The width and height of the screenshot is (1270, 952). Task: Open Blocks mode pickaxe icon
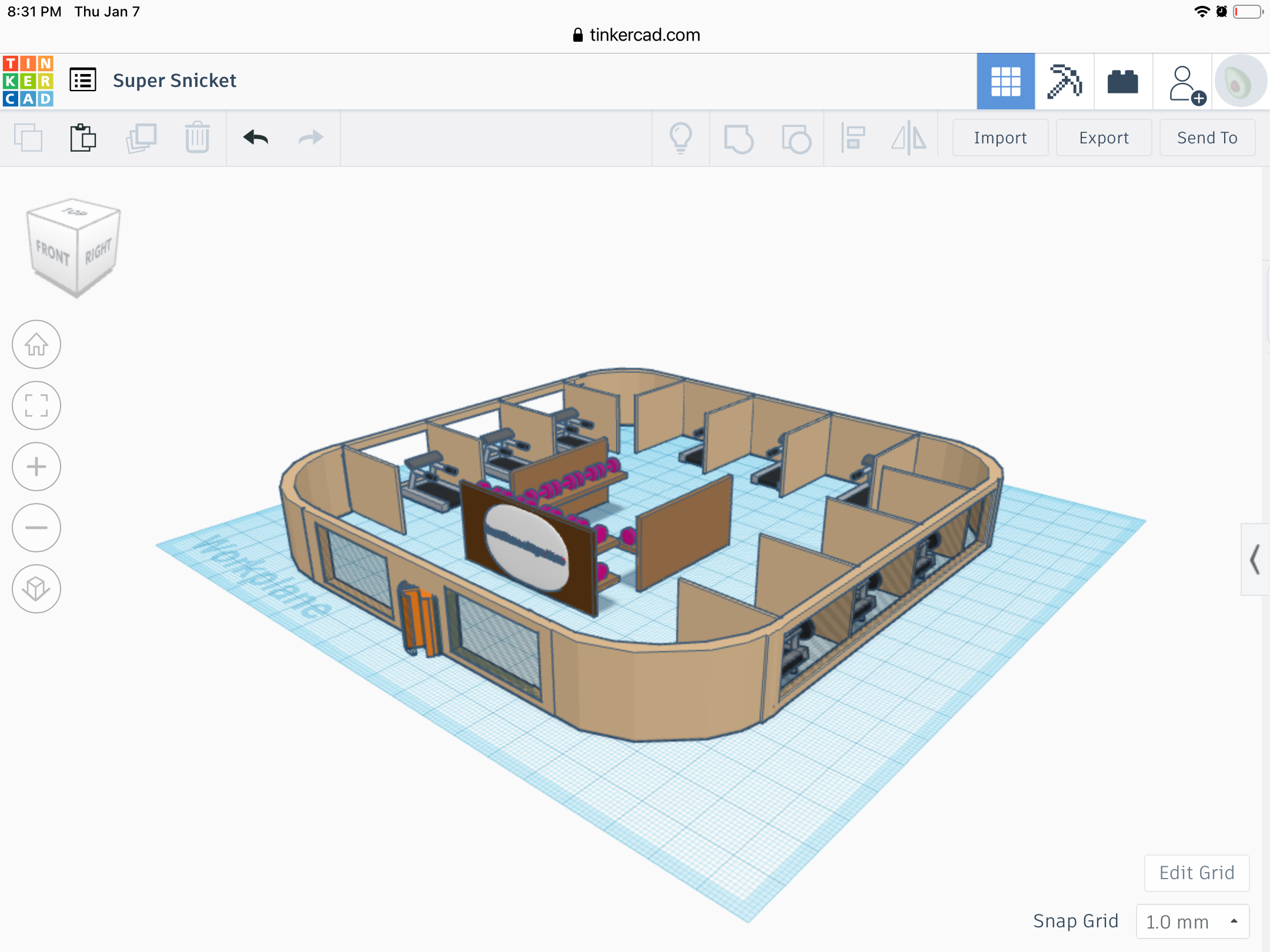(x=1064, y=81)
